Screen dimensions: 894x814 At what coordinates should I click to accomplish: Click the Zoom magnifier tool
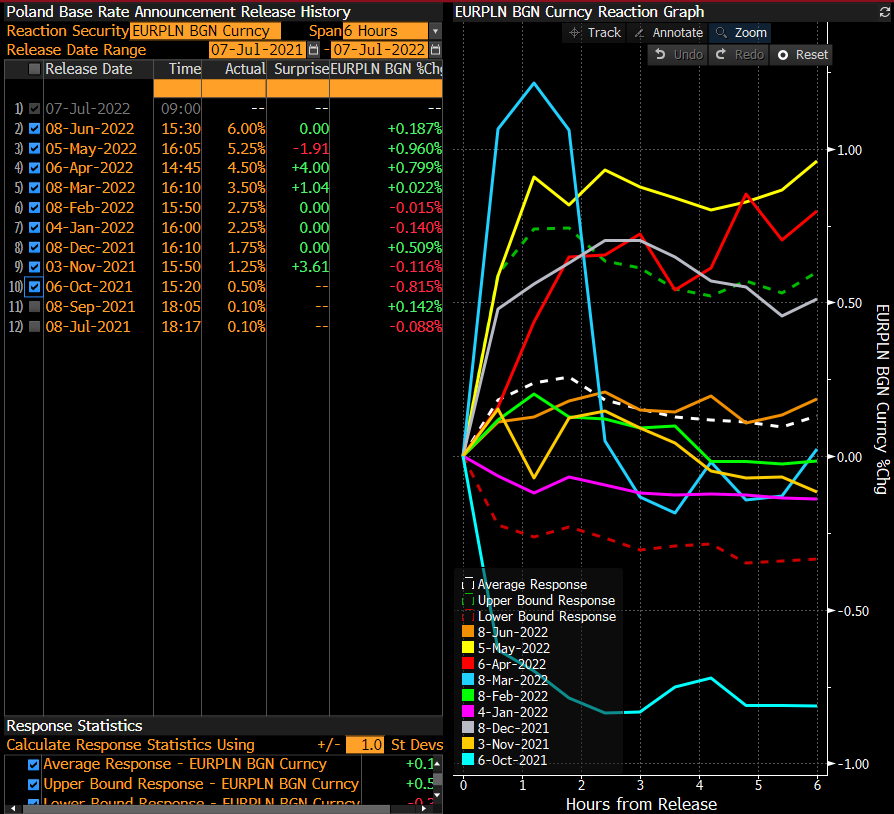[739, 32]
